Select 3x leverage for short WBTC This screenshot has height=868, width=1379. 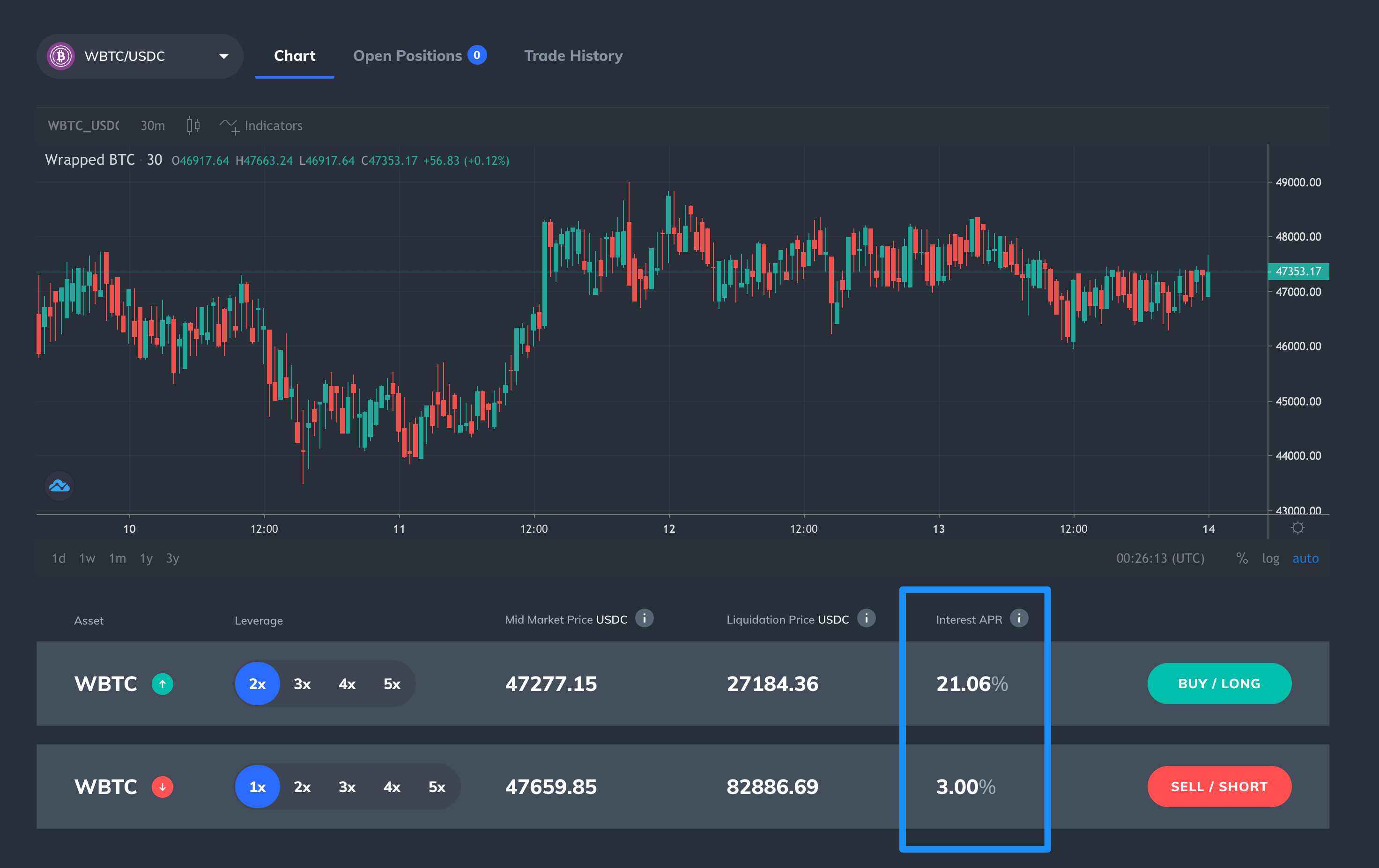(347, 787)
